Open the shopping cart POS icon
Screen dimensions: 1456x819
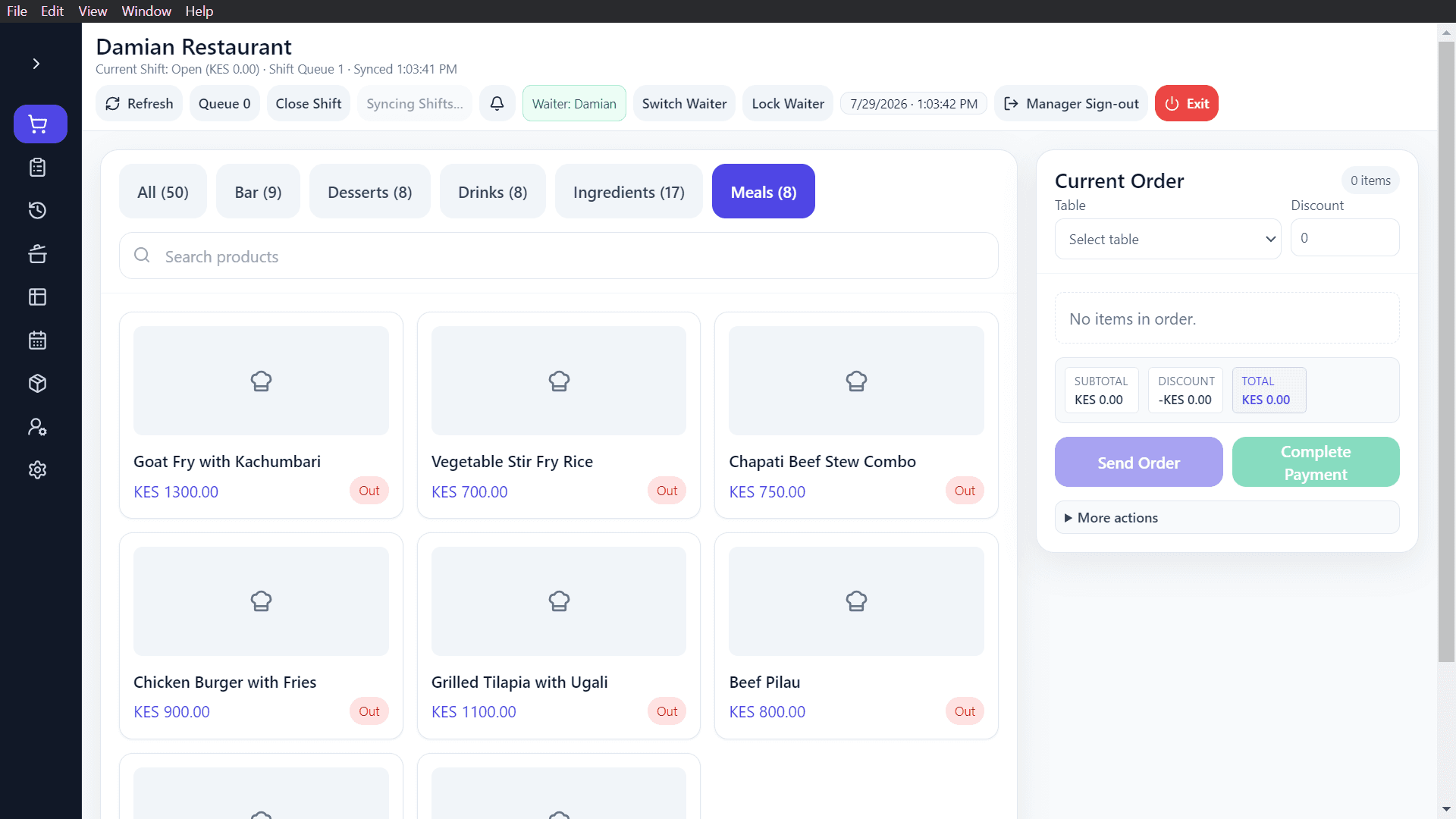coord(40,124)
